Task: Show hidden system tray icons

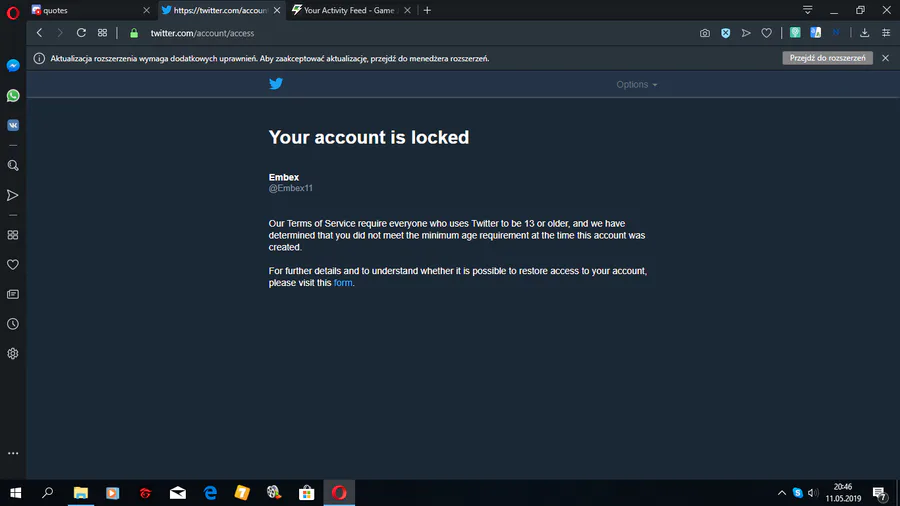Action: 782,493
